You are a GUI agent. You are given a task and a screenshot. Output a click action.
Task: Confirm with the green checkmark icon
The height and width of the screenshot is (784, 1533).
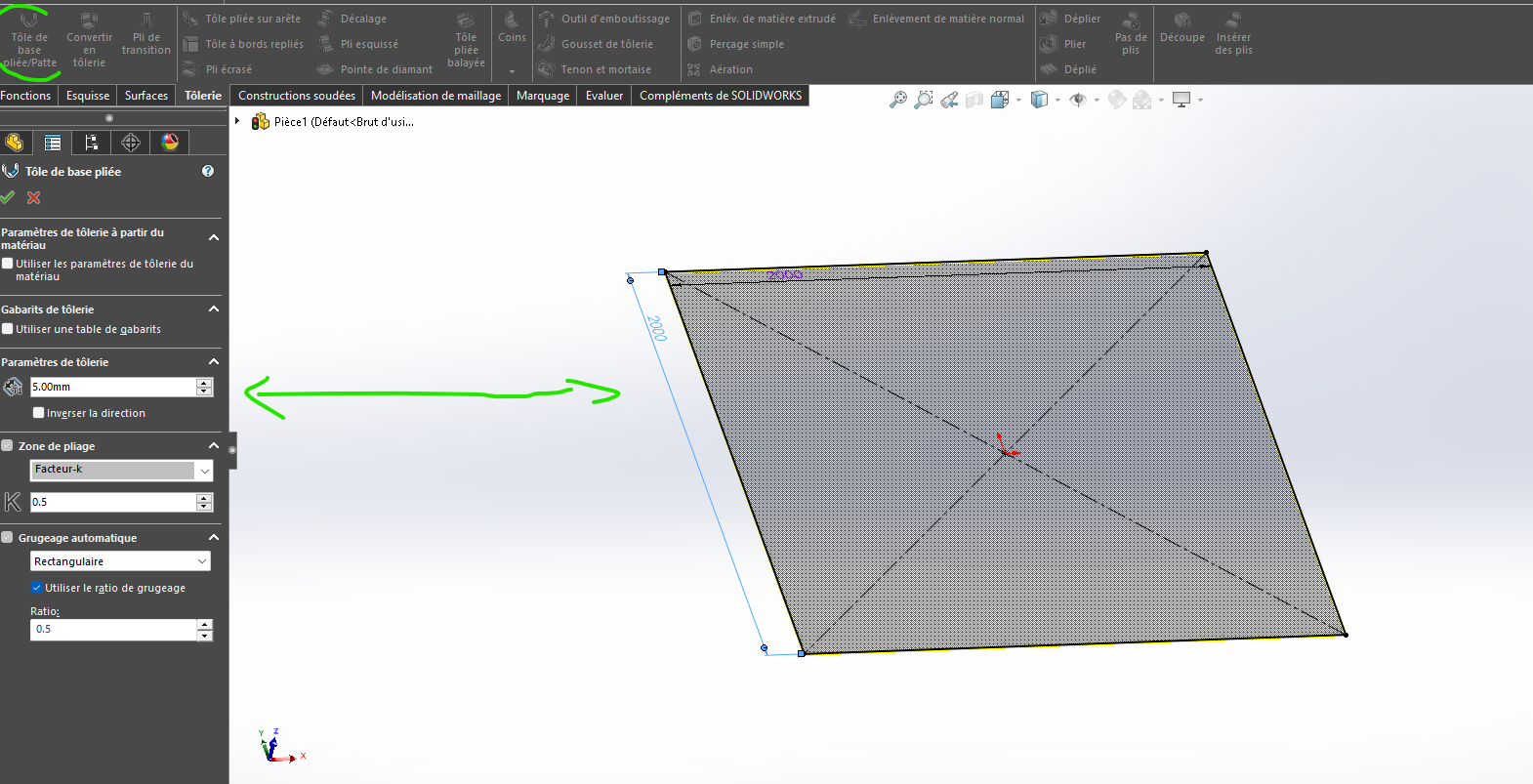click(x=8, y=198)
